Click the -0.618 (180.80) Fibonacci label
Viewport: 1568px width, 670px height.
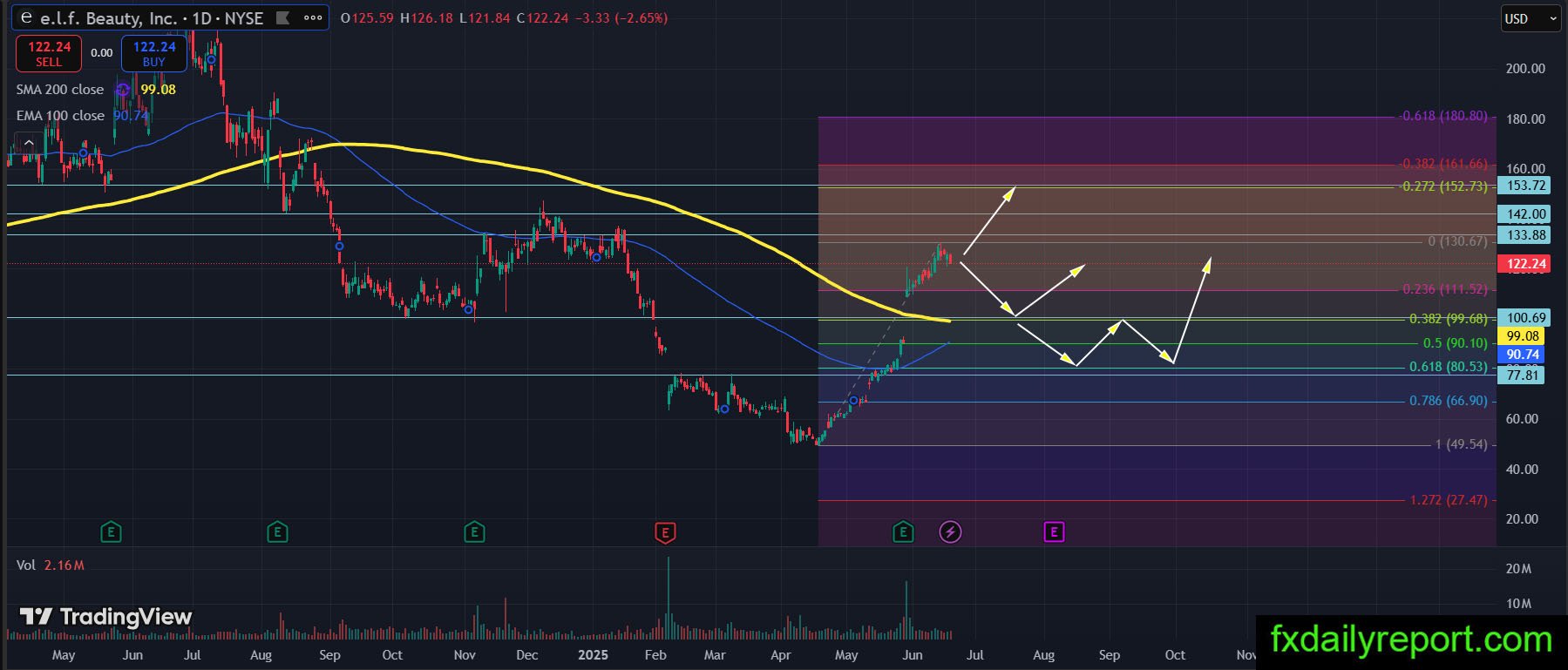[1442, 116]
